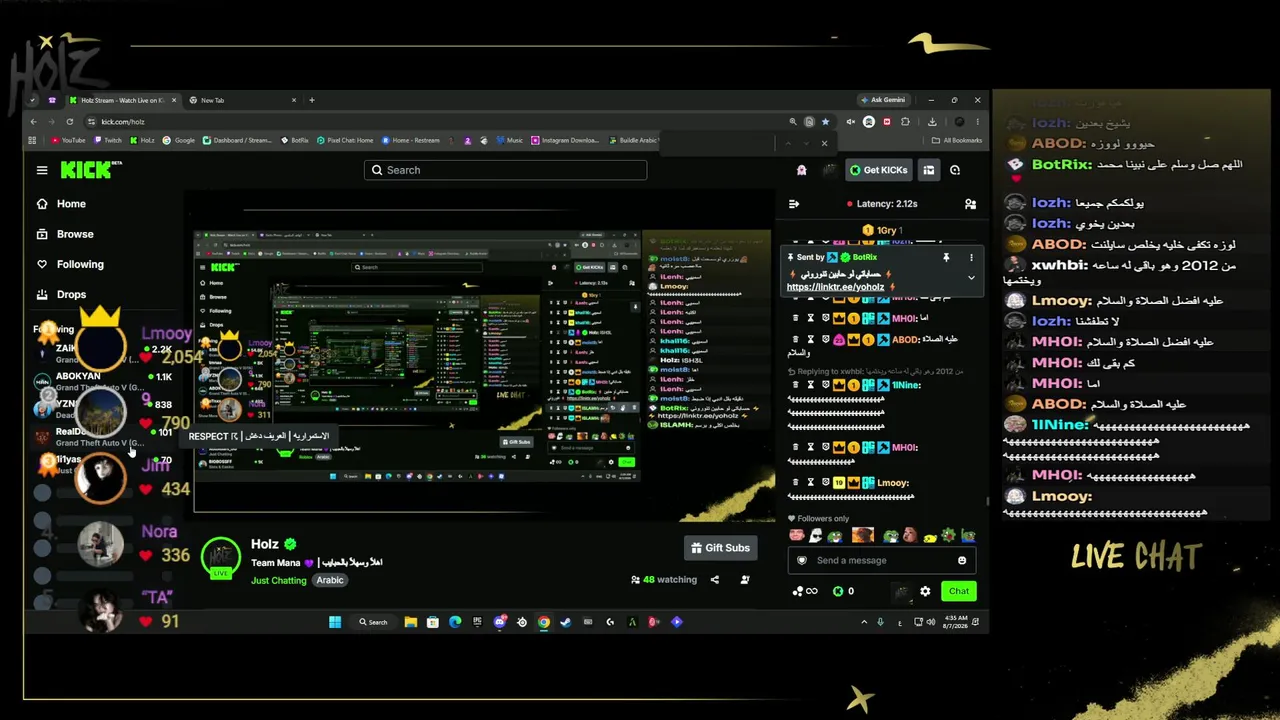Open the Windows Start menu
1280x720 pixels.
click(x=335, y=622)
